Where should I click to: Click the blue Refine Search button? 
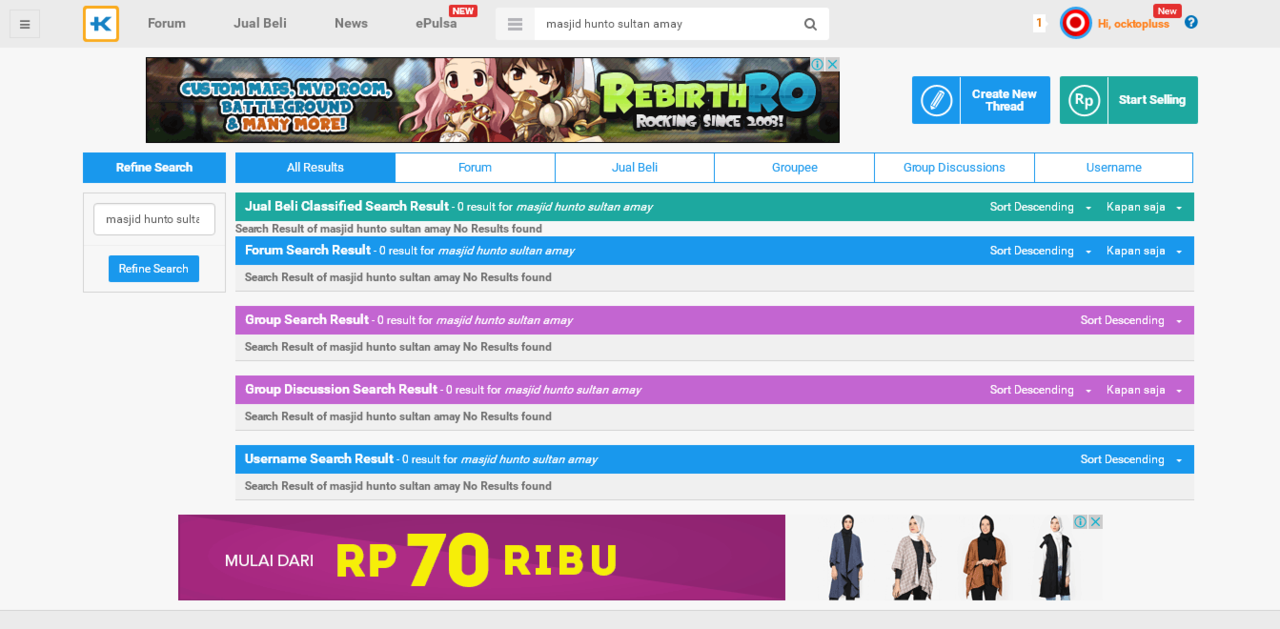154,268
